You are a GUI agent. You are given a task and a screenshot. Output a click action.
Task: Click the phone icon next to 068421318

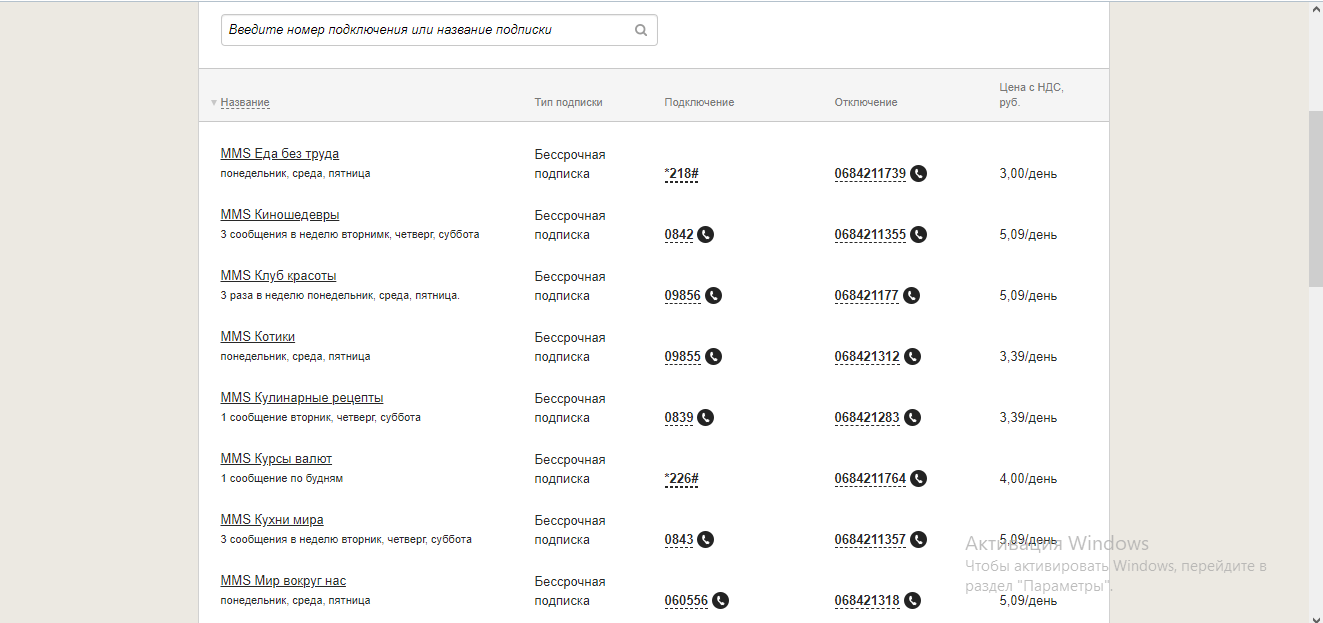[x=912, y=601]
